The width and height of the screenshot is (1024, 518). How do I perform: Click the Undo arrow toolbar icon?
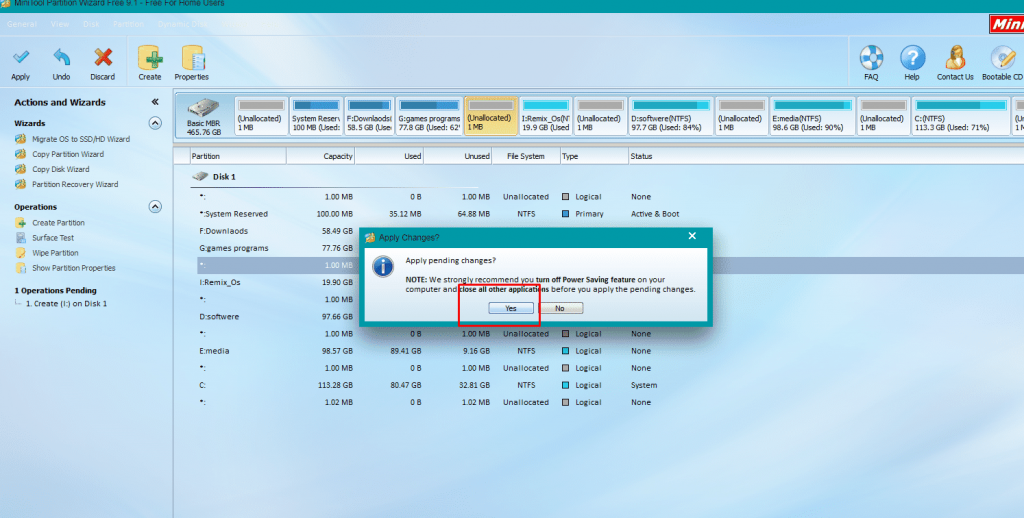click(61, 58)
